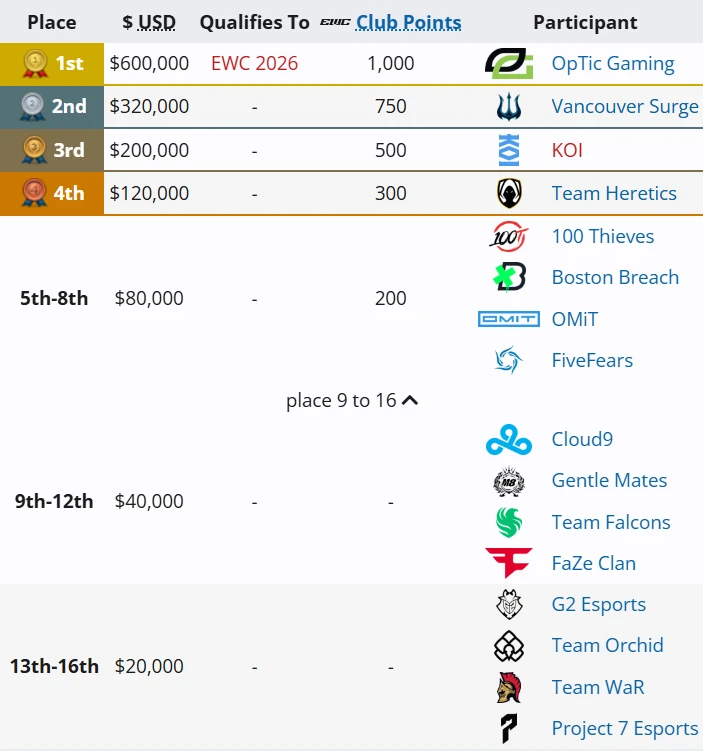
Task: Click the FaZe Clan red logo
Action: [x=509, y=563]
